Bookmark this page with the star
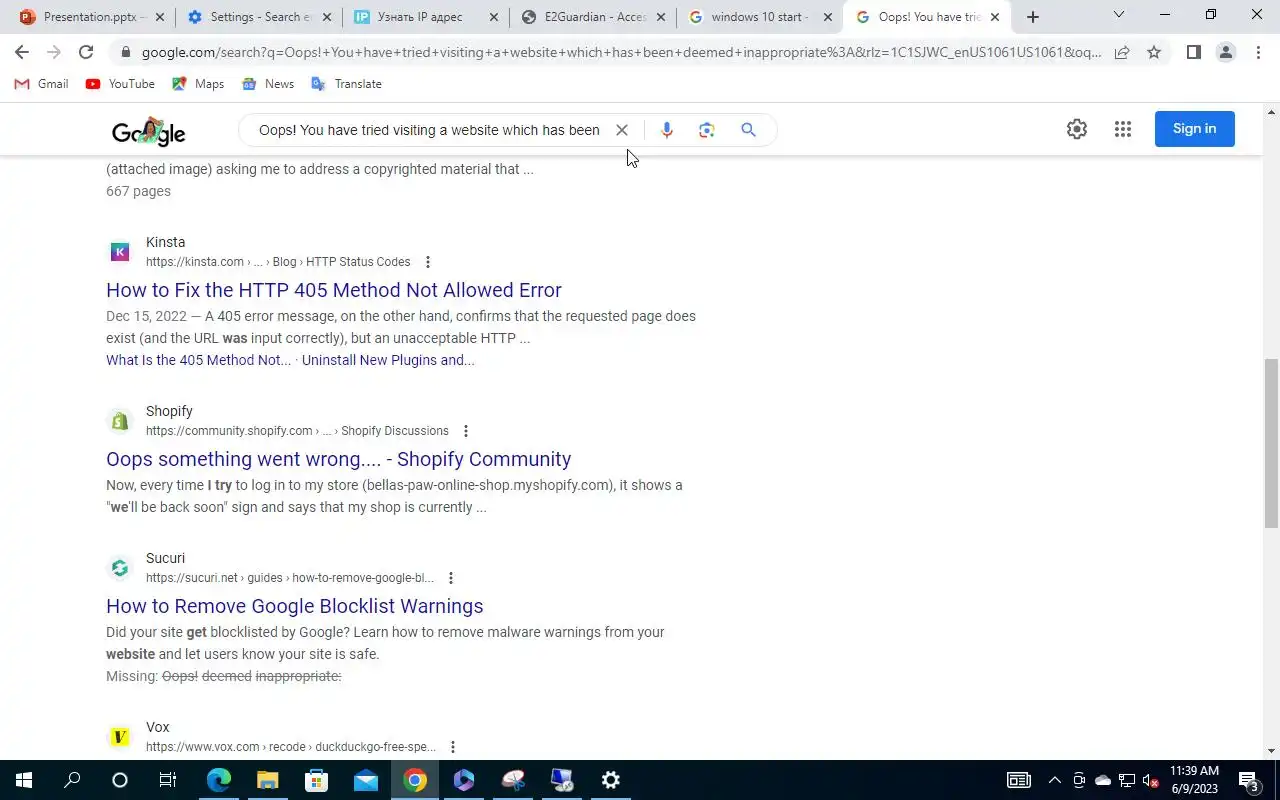1280x800 pixels. point(1154,52)
